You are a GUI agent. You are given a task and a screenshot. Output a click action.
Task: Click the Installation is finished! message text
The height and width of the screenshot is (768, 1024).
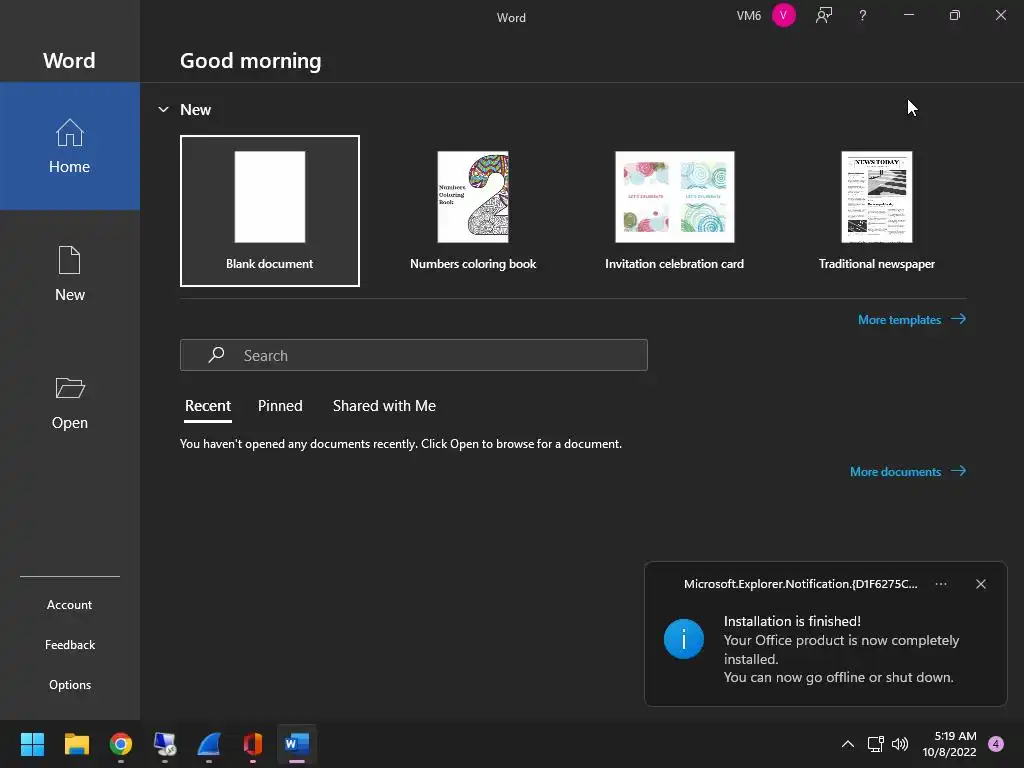pyautogui.click(x=792, y=621)
